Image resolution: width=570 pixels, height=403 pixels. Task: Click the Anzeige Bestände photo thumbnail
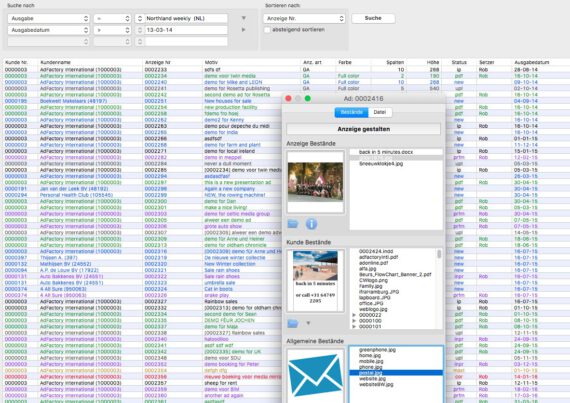click(315, 182)
